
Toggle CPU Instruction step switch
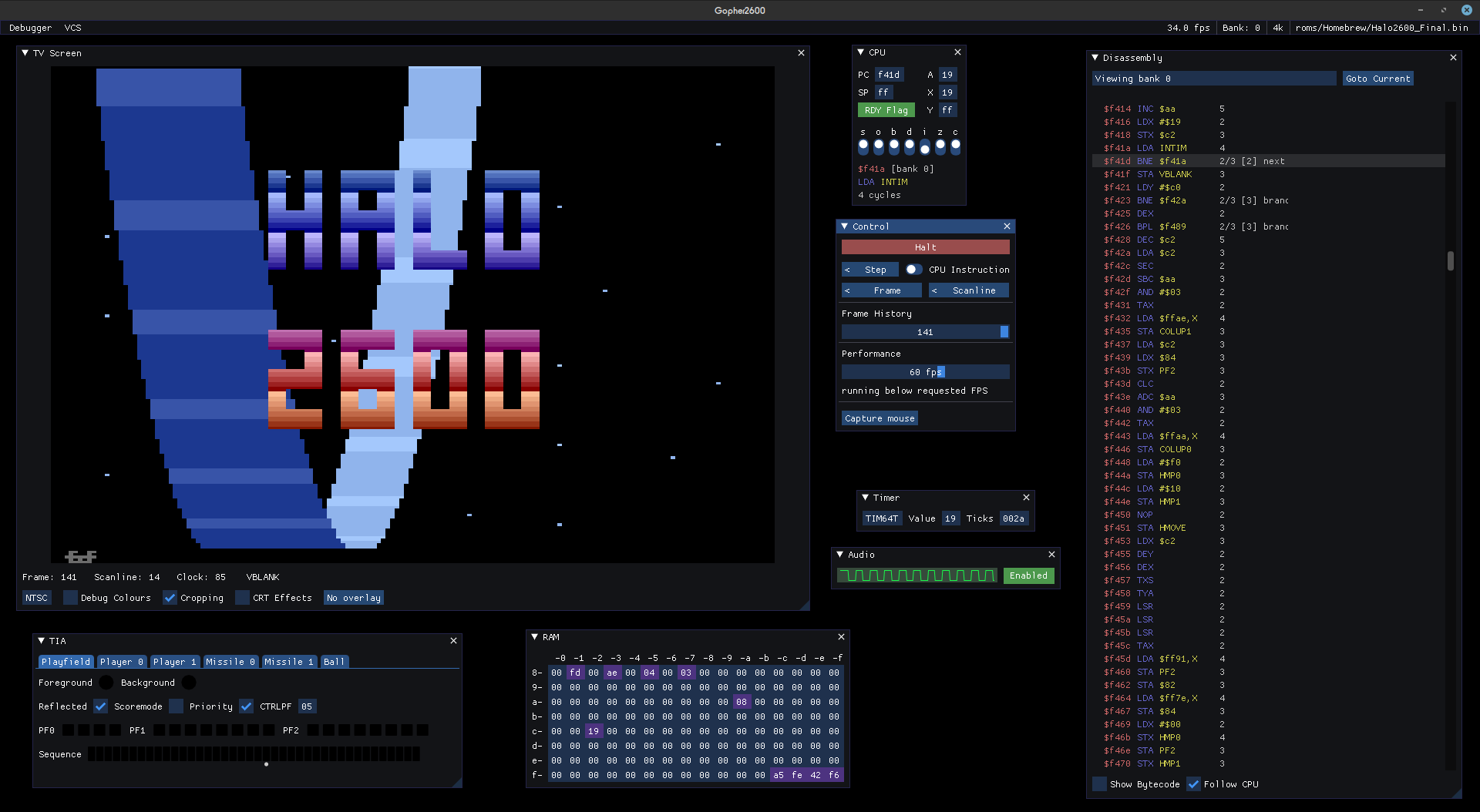[x=913, y=270]
